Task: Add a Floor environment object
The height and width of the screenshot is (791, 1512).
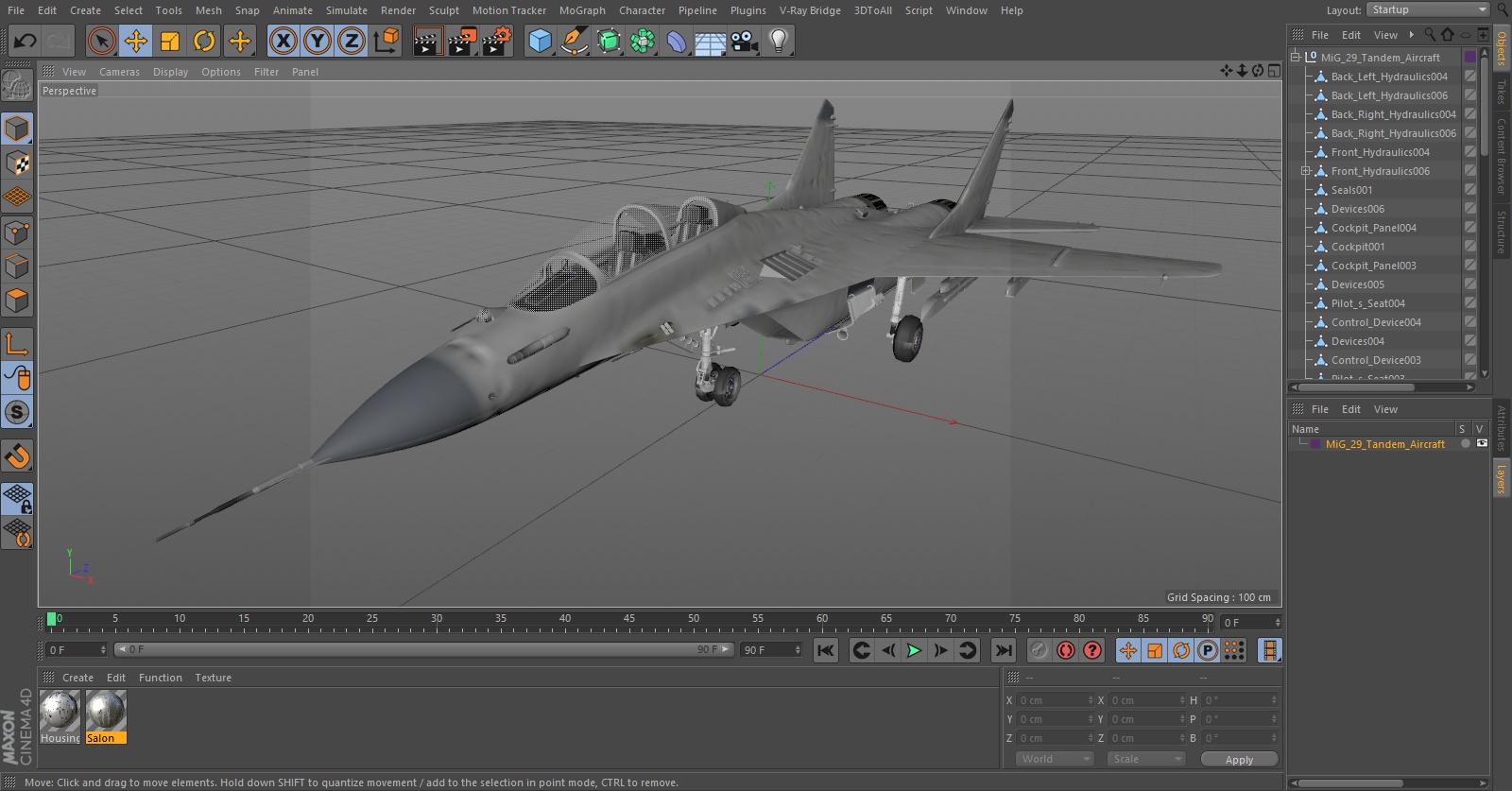Action: (710, 41)
